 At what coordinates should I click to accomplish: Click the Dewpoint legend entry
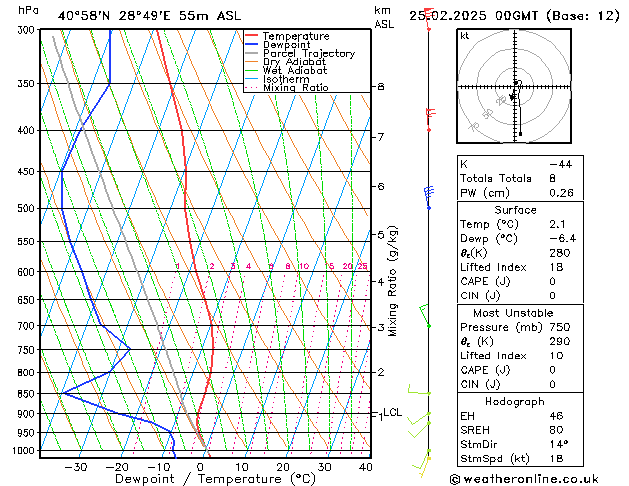click(288, 45)
